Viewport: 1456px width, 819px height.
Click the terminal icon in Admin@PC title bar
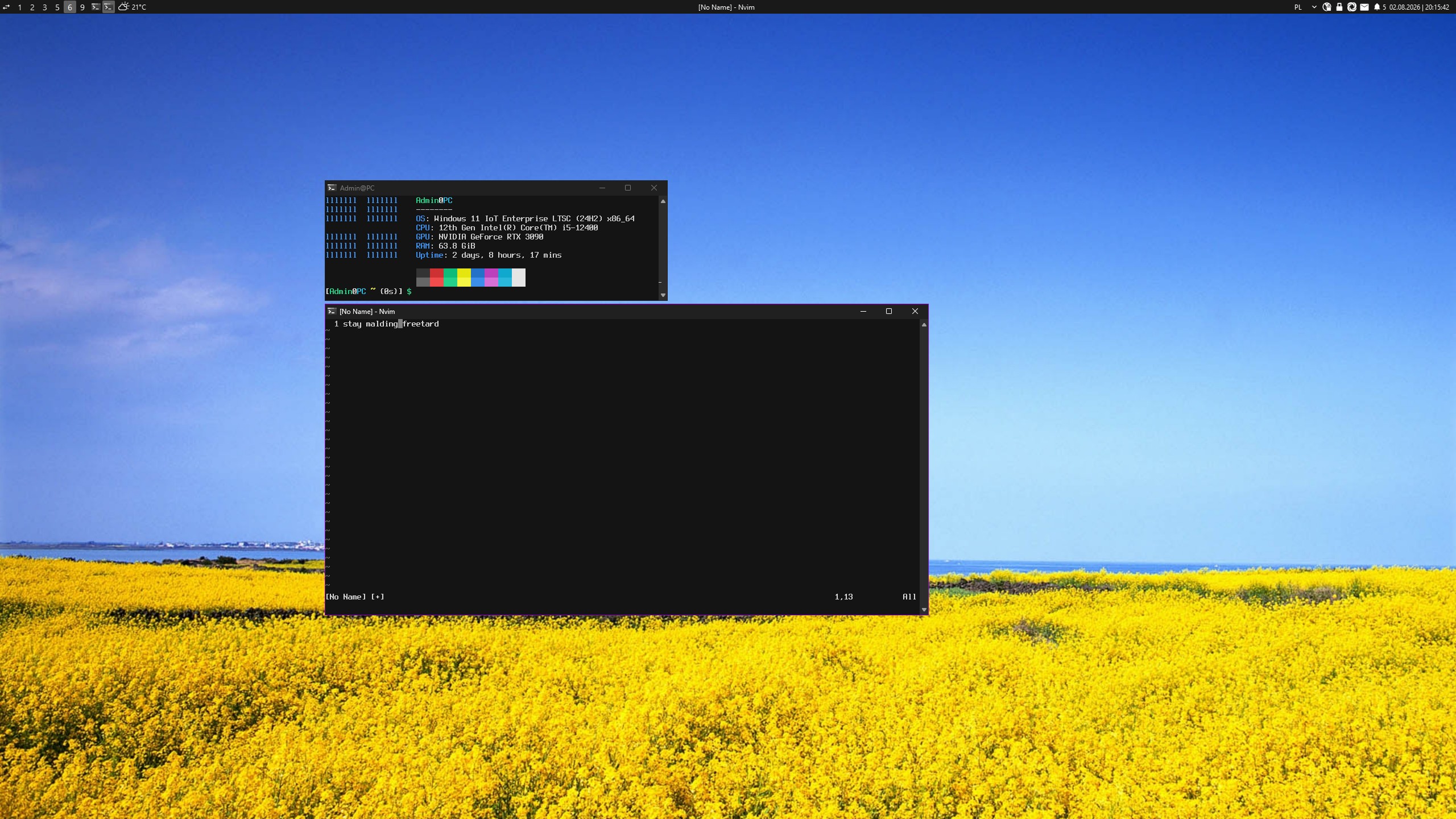tap(332, 188)
